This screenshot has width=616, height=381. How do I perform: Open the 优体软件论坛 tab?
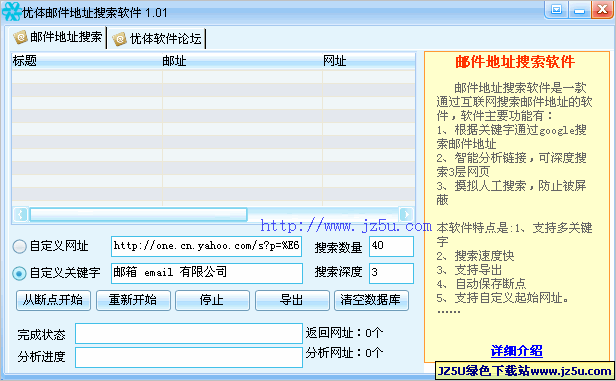pos(157,39)
